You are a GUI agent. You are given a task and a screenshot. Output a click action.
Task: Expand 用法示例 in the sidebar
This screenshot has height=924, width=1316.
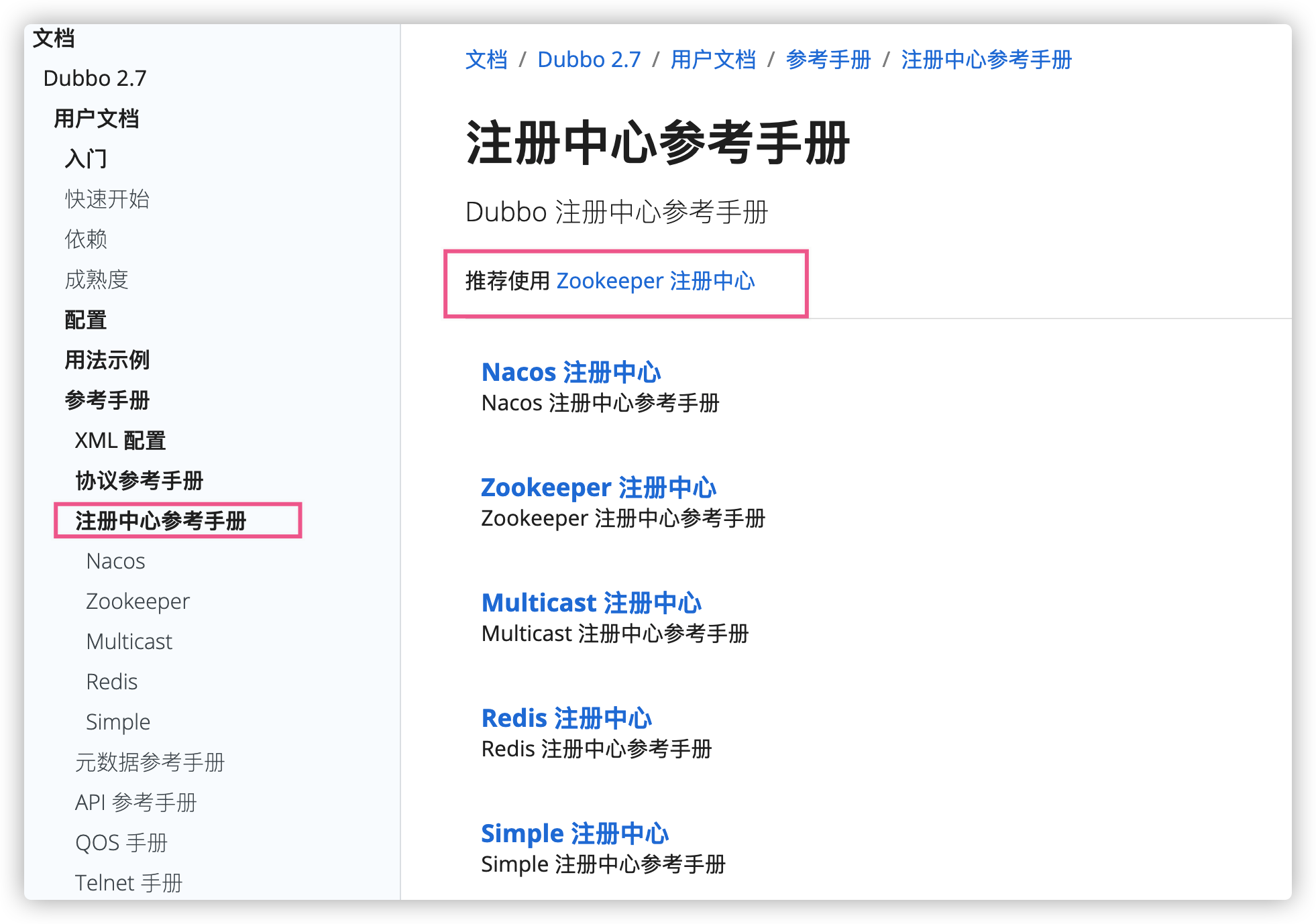pyautogui.click(x=107, y=360)
